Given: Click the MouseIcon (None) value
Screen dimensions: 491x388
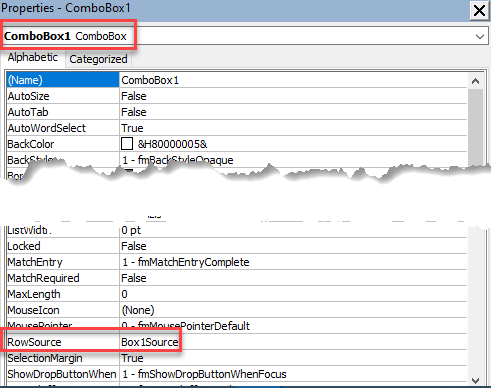Looking at the screenshot, I should point(293,310).
